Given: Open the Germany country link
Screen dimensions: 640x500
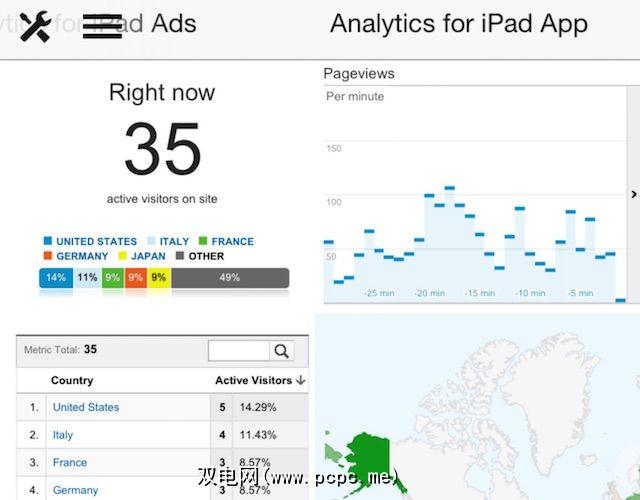Looking at the screenshot, I should 75,490.
